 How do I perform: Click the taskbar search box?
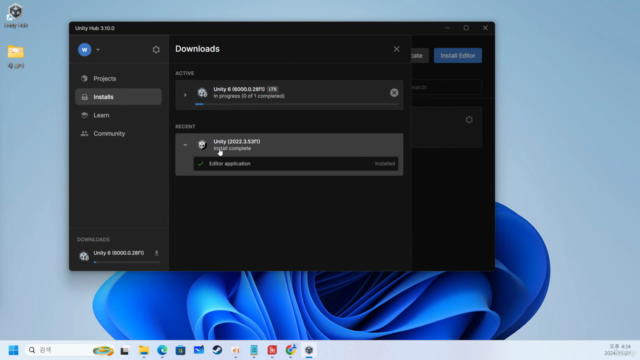pyautogui.click(x=70, y=350)
